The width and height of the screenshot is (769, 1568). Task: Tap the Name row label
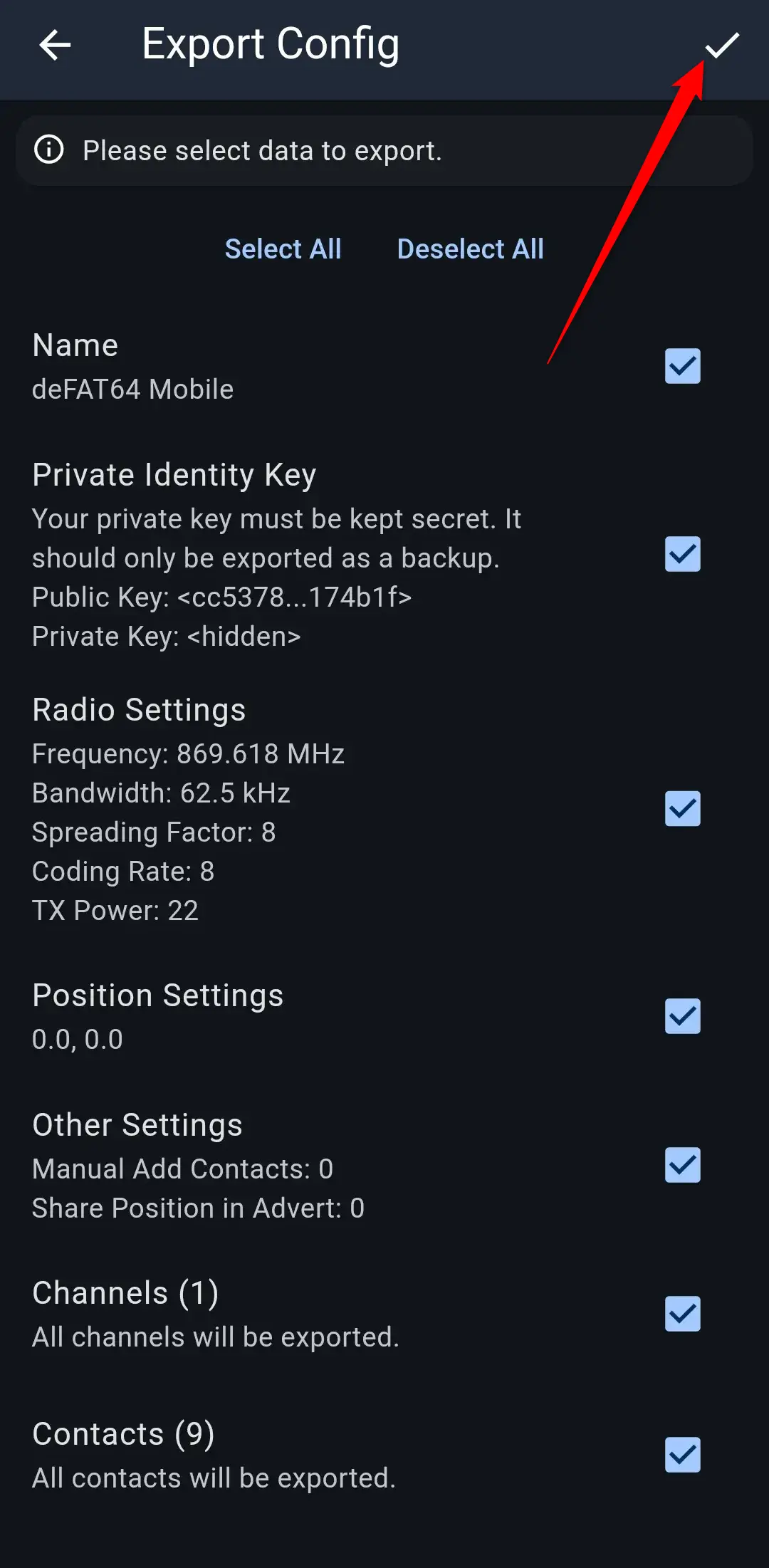(x=75, y=346)
